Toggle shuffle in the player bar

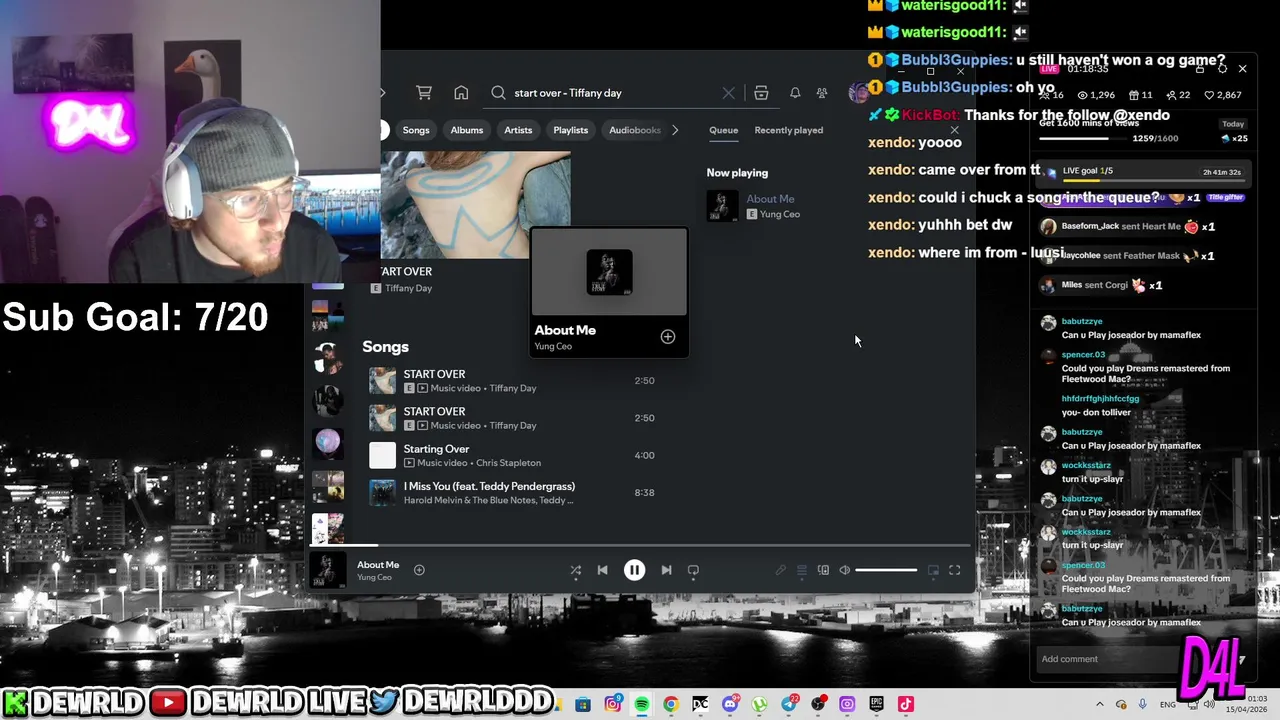click(575, 570)
